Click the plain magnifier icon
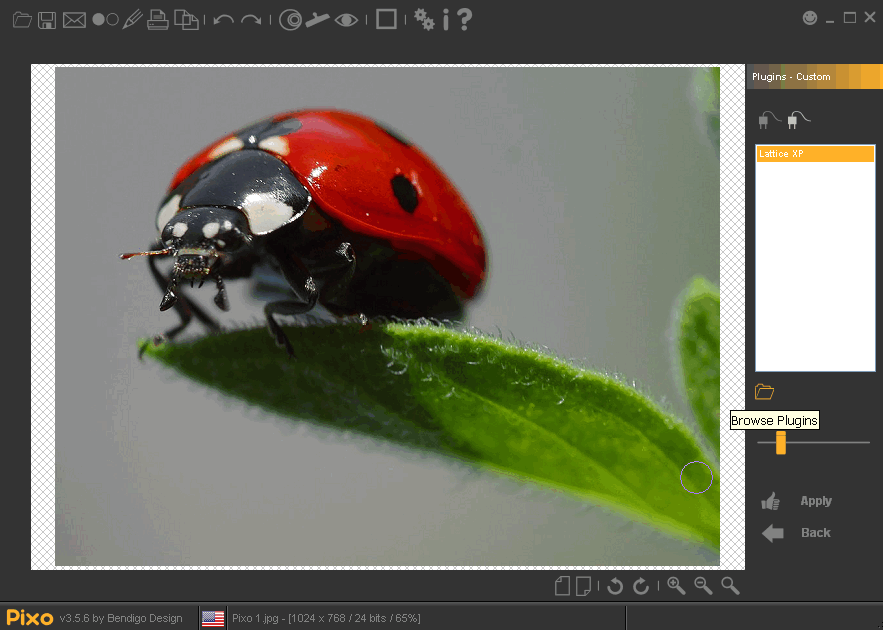 [x=730, y=586]
